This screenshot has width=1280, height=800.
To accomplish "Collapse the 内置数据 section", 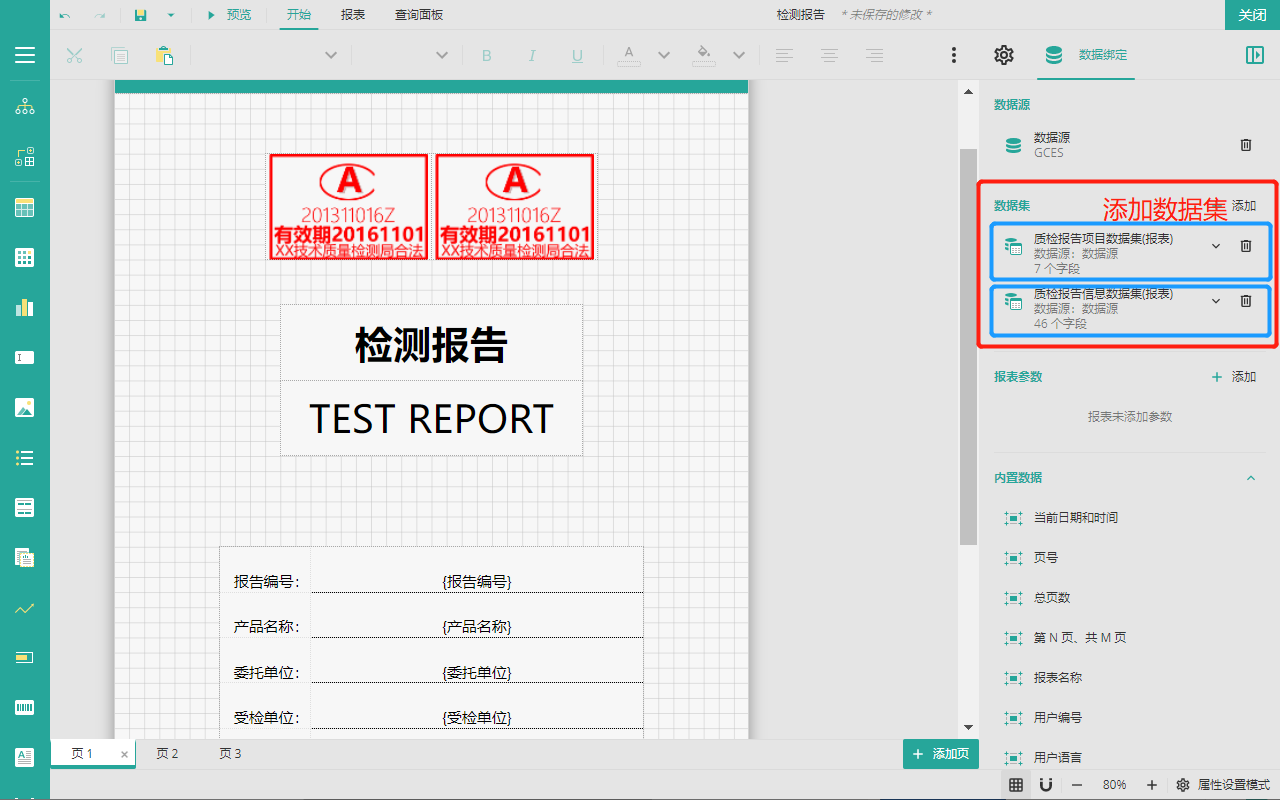I will [x=1250, y=478].
